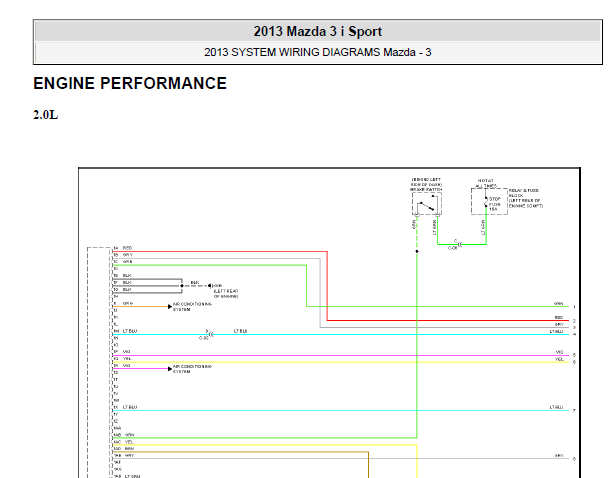The height and width of the screenshot is (478, 610).
Task: Click the arrowhead on the short violet wire
Action: click(170, 369)
